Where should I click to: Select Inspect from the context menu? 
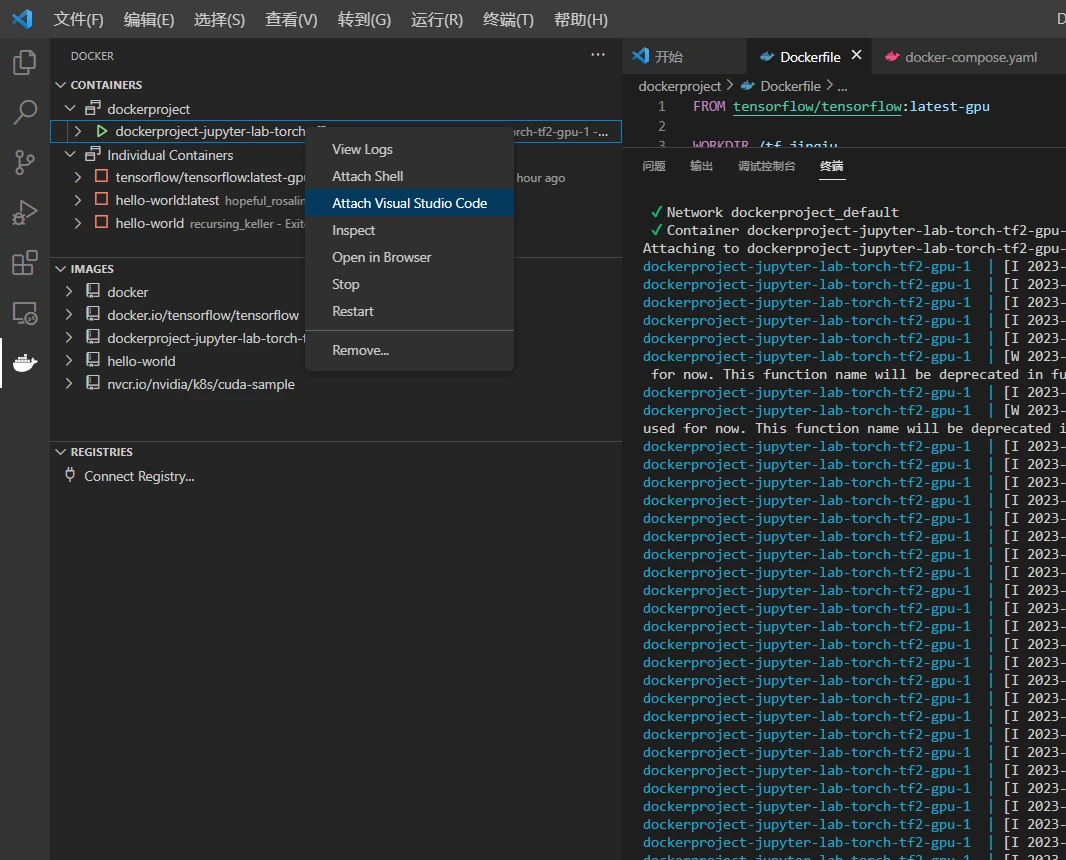pos(409,230)
